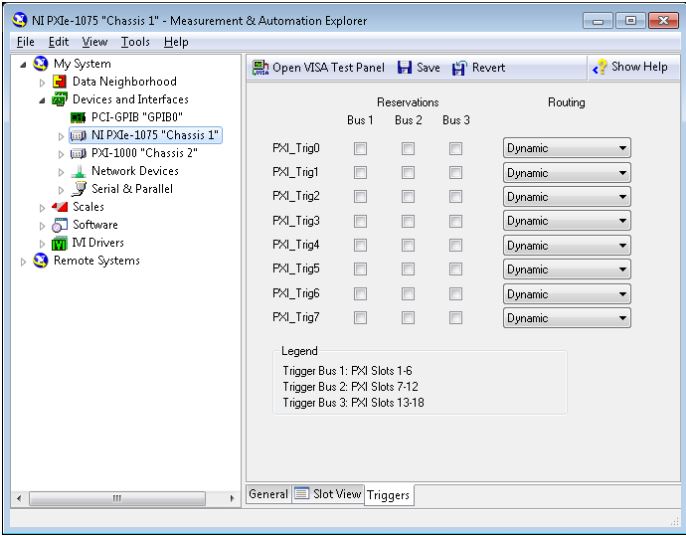Click the tree horizontal scrollbar thumb
The width and height of the screenshot is (686, 536).
[x=117, y=498]
